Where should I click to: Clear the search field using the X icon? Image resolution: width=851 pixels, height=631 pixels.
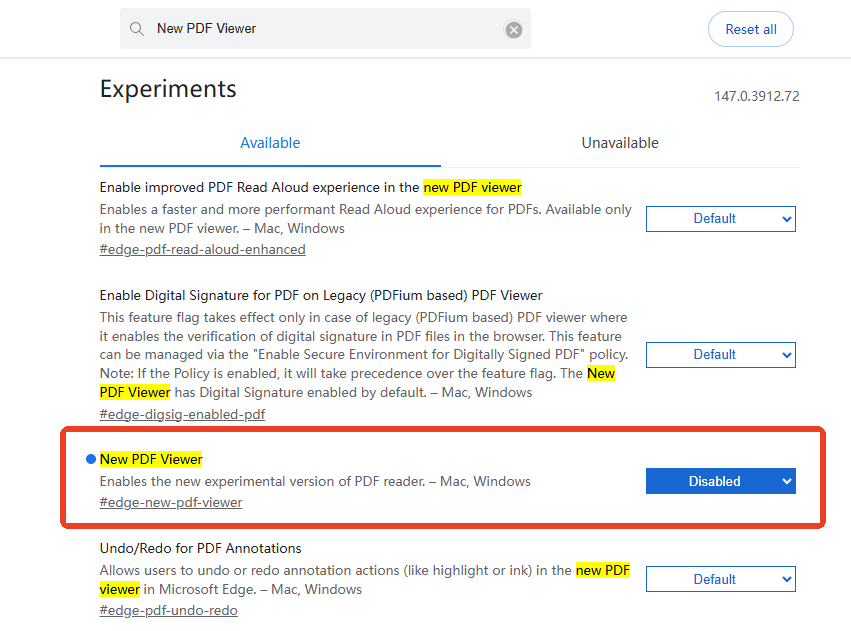[x=514, y=29]
